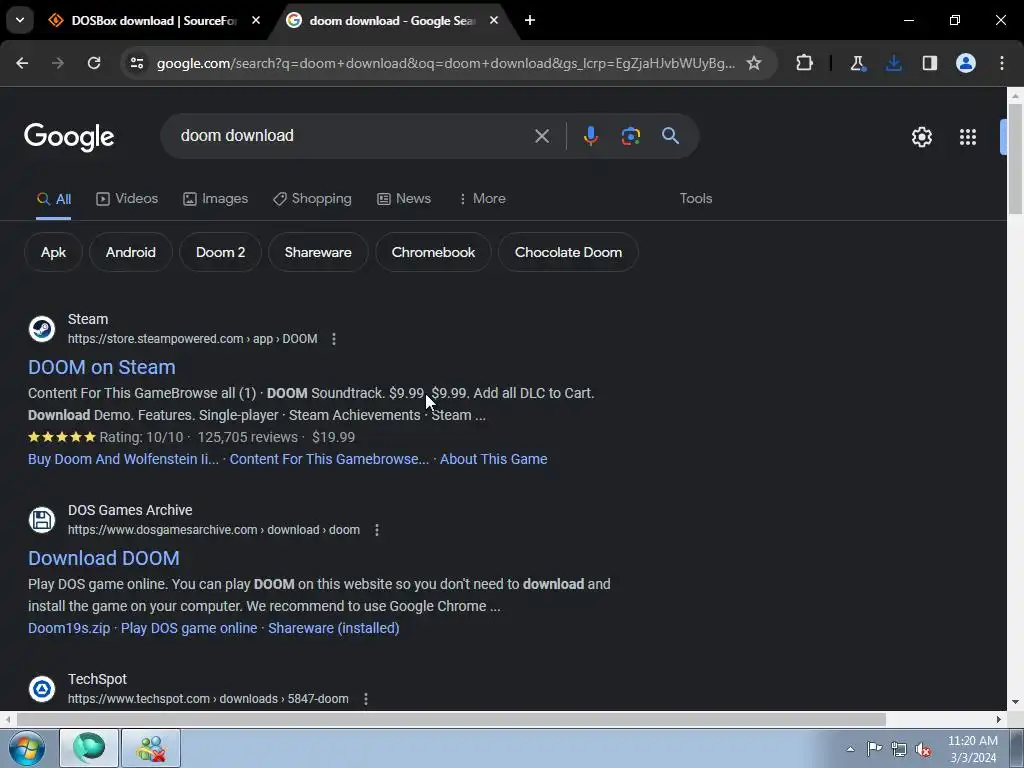1024x768 pixels.
Task: Switch to the News results tab
Action: (x=404, y=199)
